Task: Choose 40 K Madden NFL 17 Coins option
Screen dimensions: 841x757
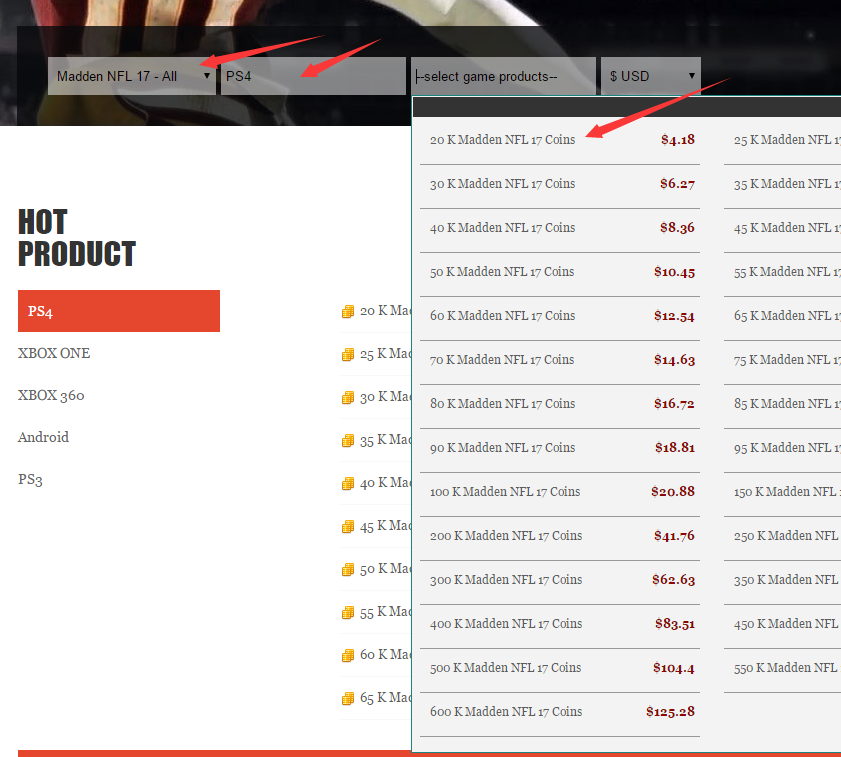Action: [x=559, y=228]
